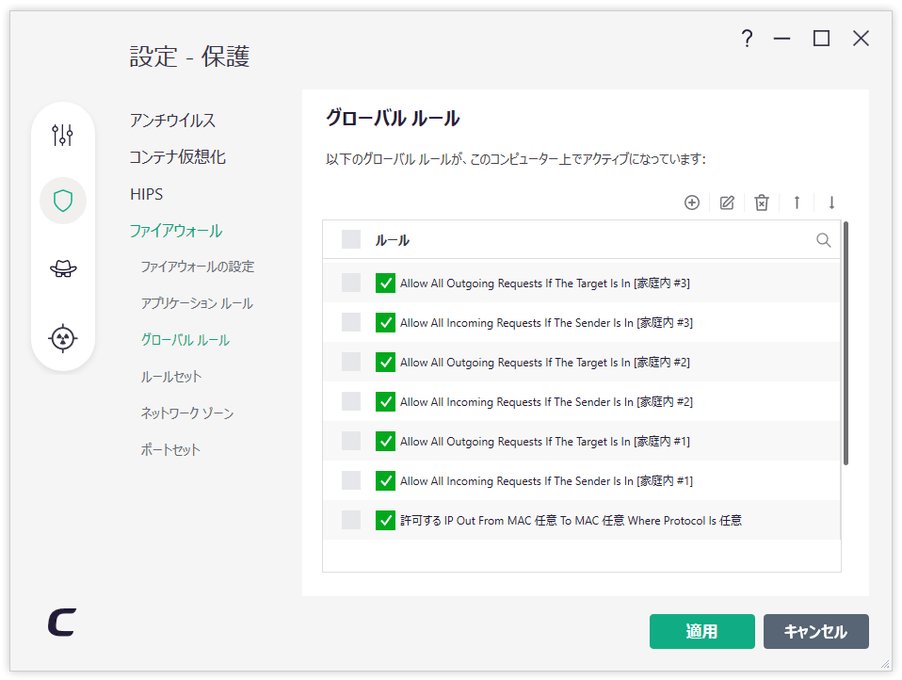Image resolution: width=902 pixels, height=680 pixels.
Task: Open help question mark
Action: pyautogui.click(x=747, y=39)
